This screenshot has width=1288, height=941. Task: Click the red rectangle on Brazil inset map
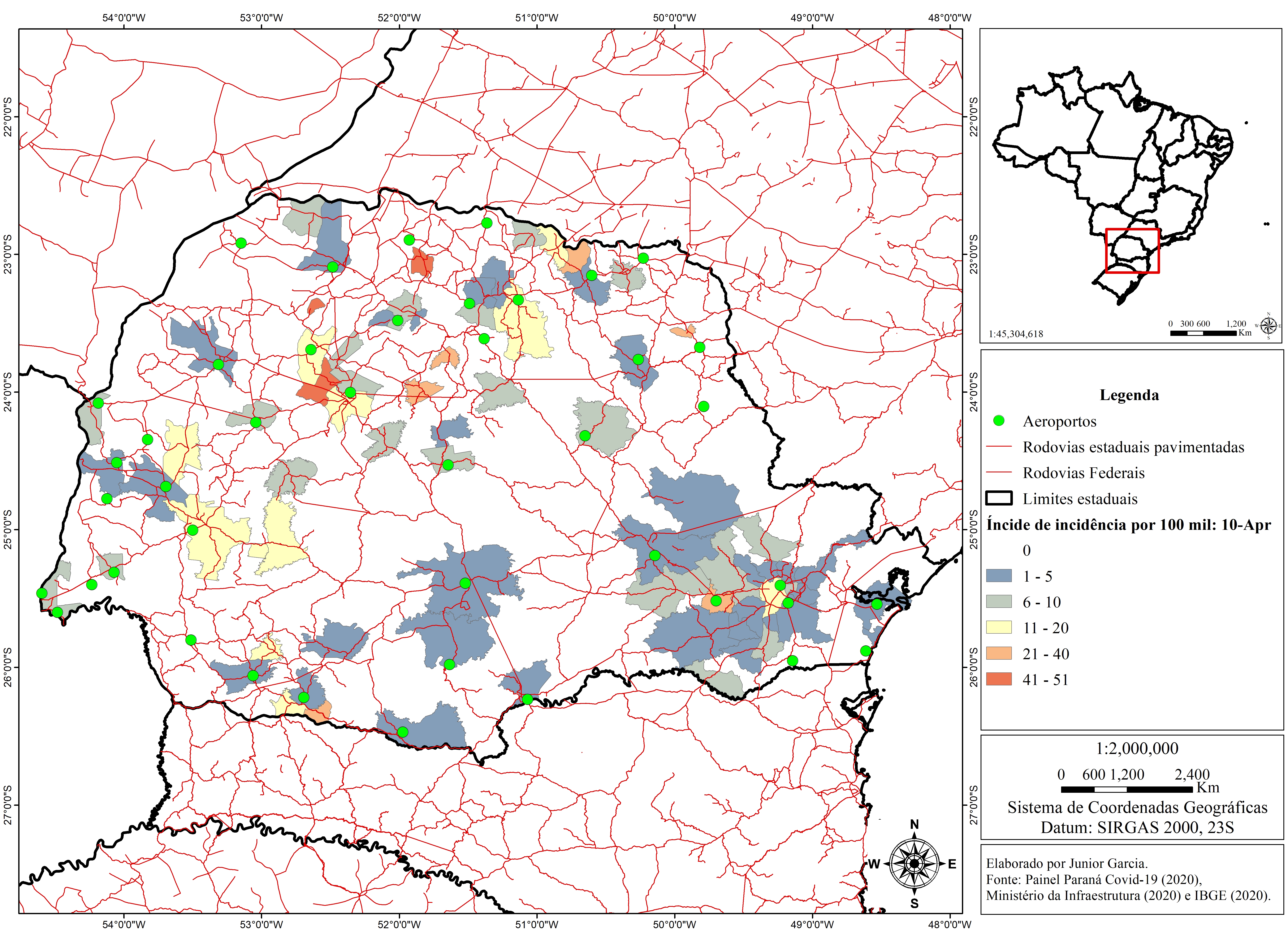[1132, 251]
